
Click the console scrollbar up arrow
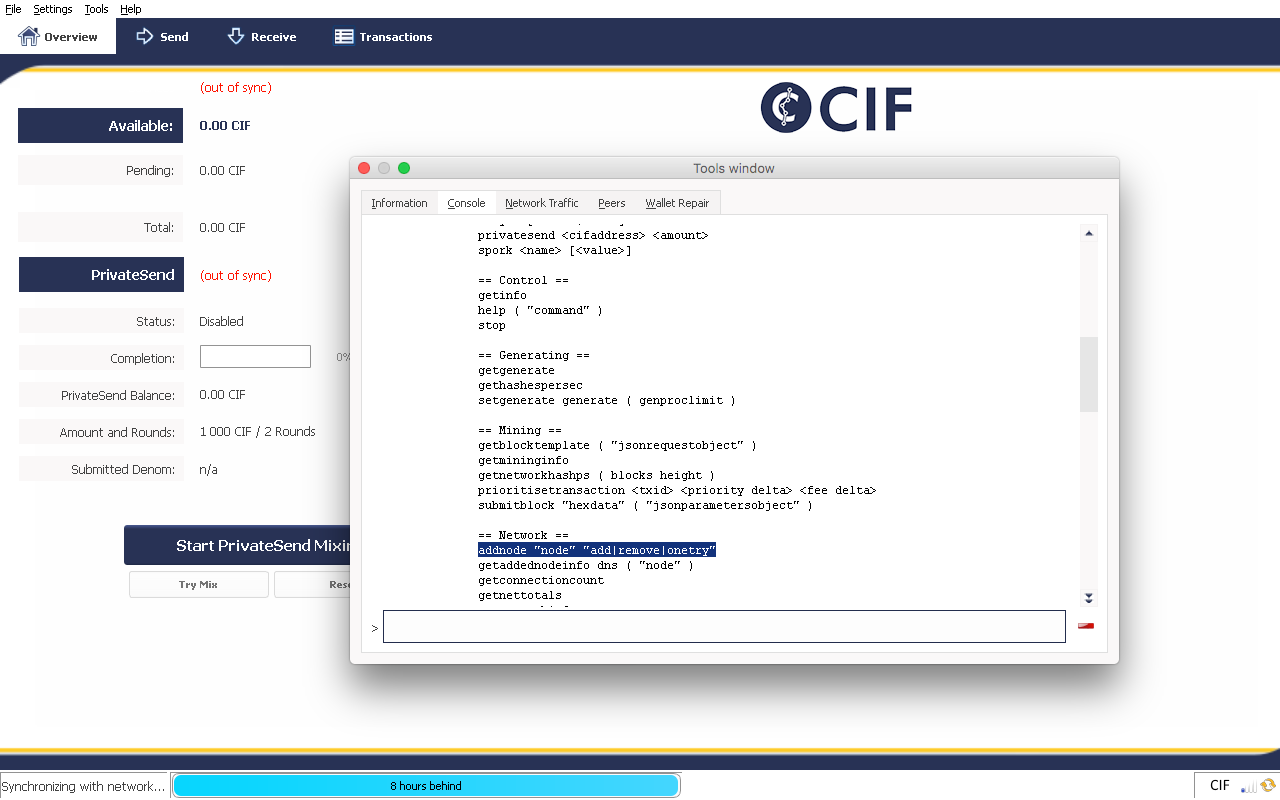(1089, 233)
